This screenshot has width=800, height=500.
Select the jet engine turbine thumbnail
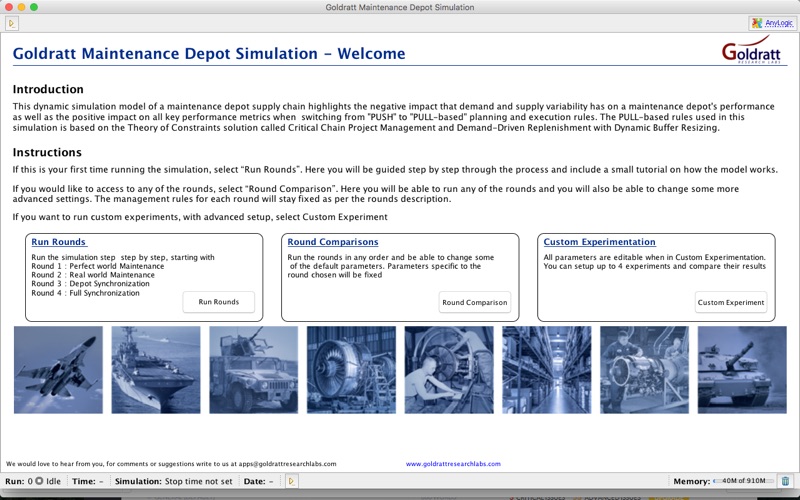click(x=351, y=370)
